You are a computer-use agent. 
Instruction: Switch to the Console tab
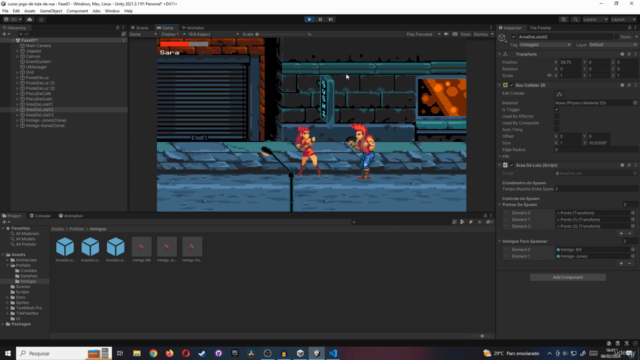tap(40, 216)
